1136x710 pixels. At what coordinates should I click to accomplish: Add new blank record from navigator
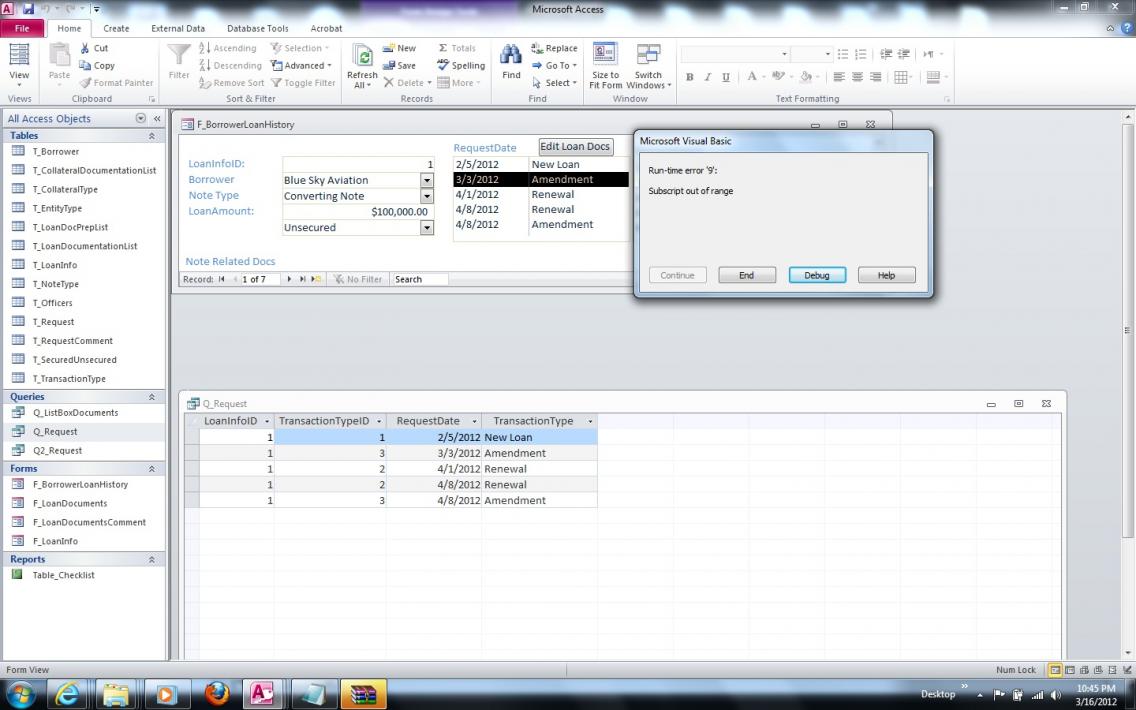tap(315, 279)
